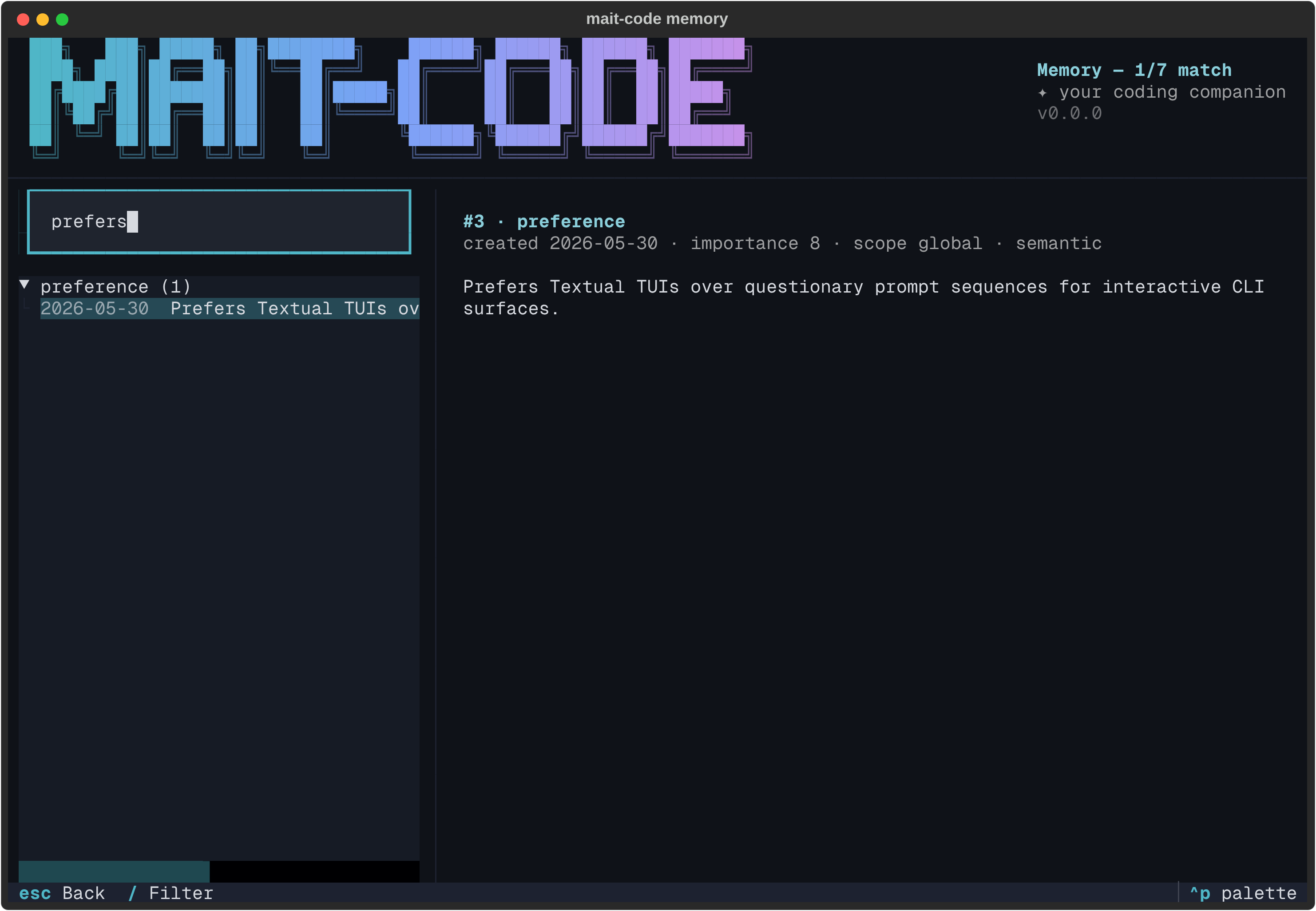Click the 'mait-code memory' window title
Image resolution: width=1316 pixels, height=911 pixels.
[657, 19]
